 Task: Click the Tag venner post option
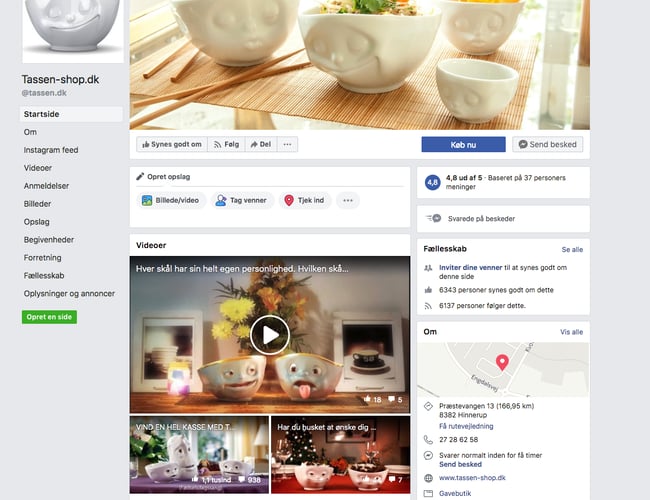243,200
